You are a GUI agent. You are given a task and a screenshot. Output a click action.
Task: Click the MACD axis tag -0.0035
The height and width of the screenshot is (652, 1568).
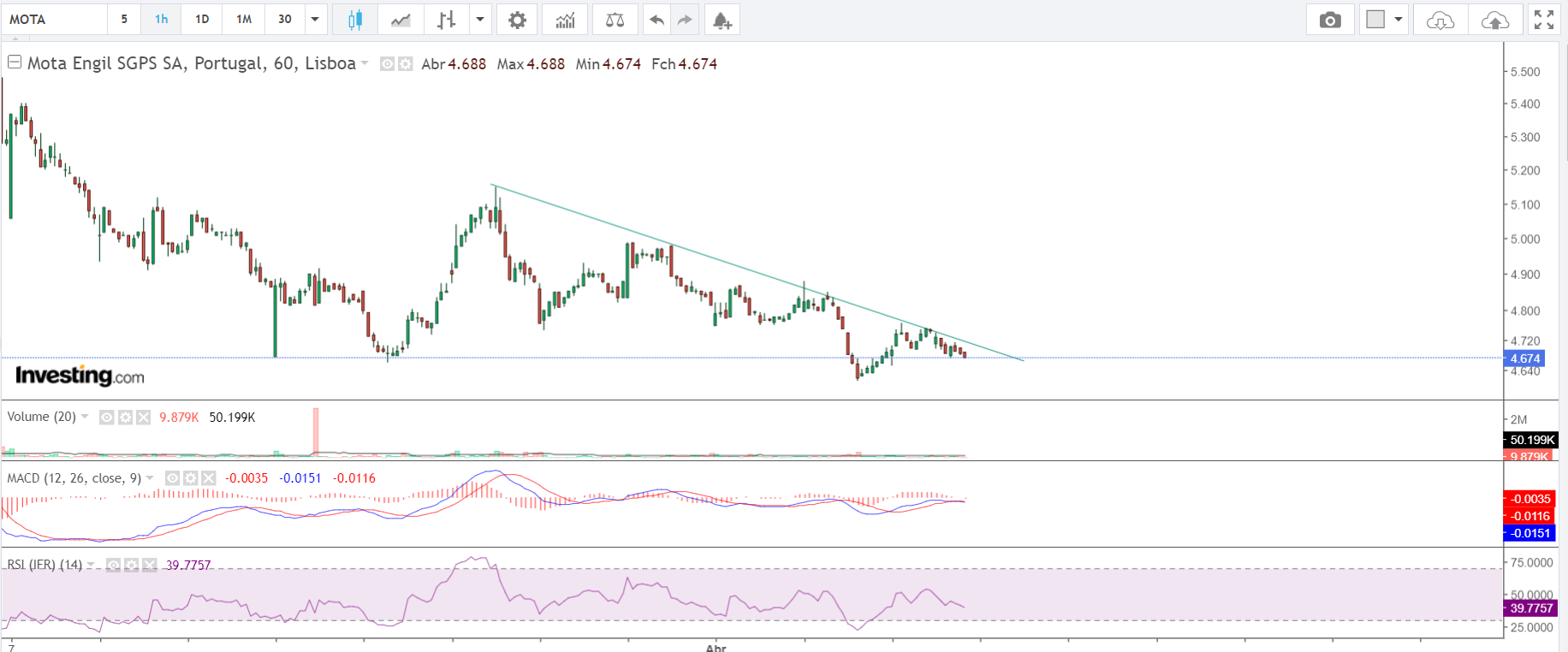click(x=1530, y=499)
